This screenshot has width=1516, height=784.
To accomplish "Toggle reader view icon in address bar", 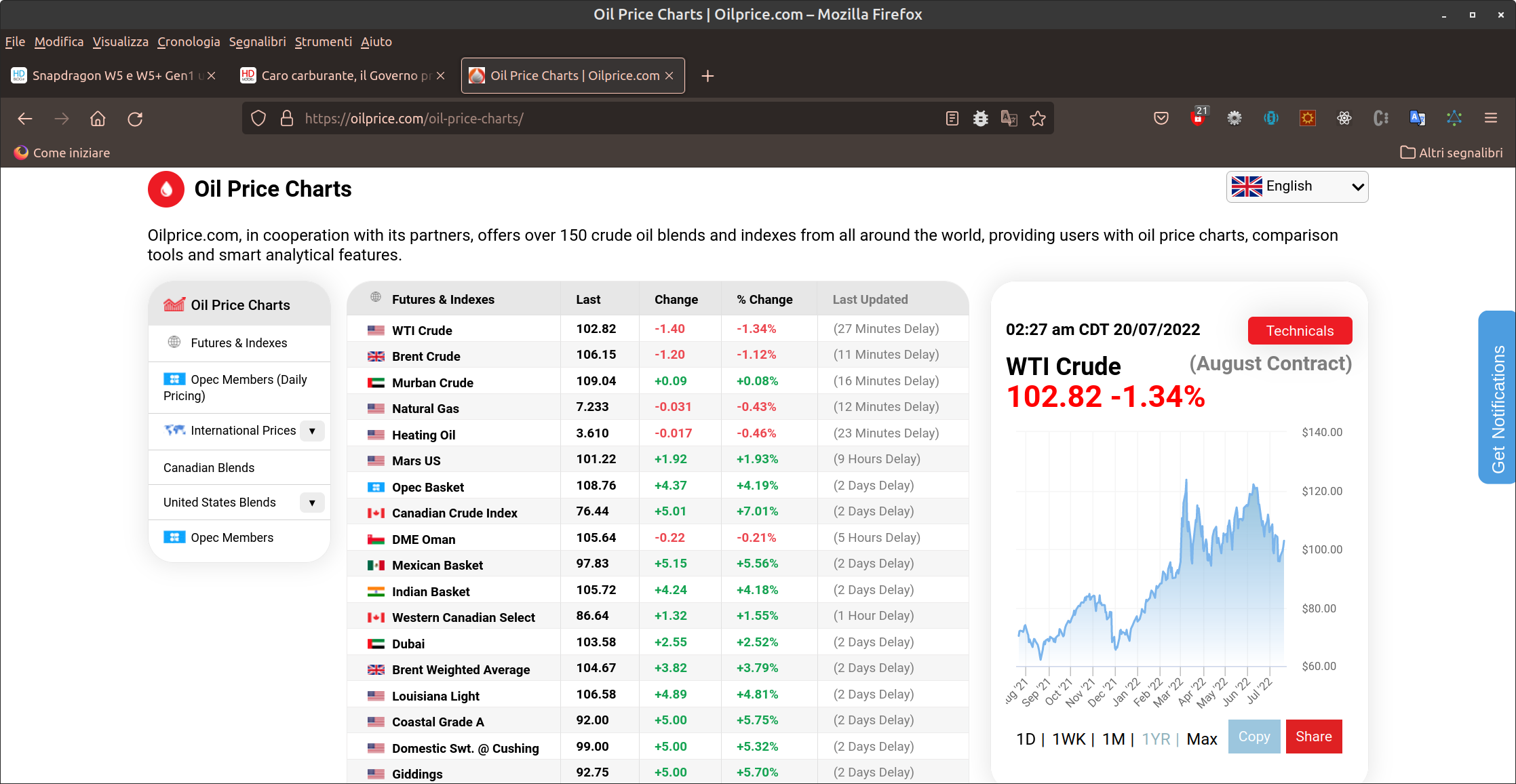I will pyautogui.click(x=952, y=119).
